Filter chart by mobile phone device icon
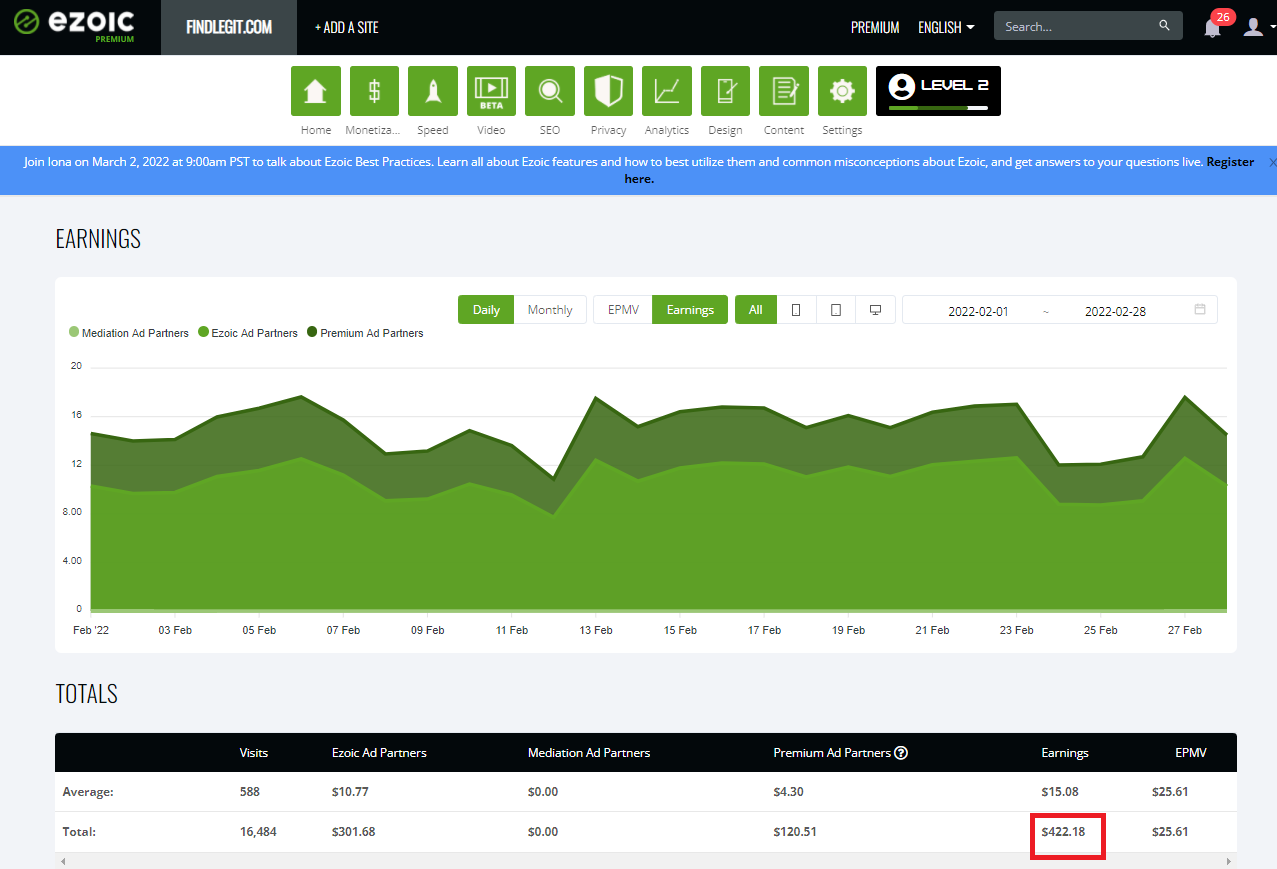Image resolution: width=1277 pixels, height=869 pixels. click(x=796, y=310)
